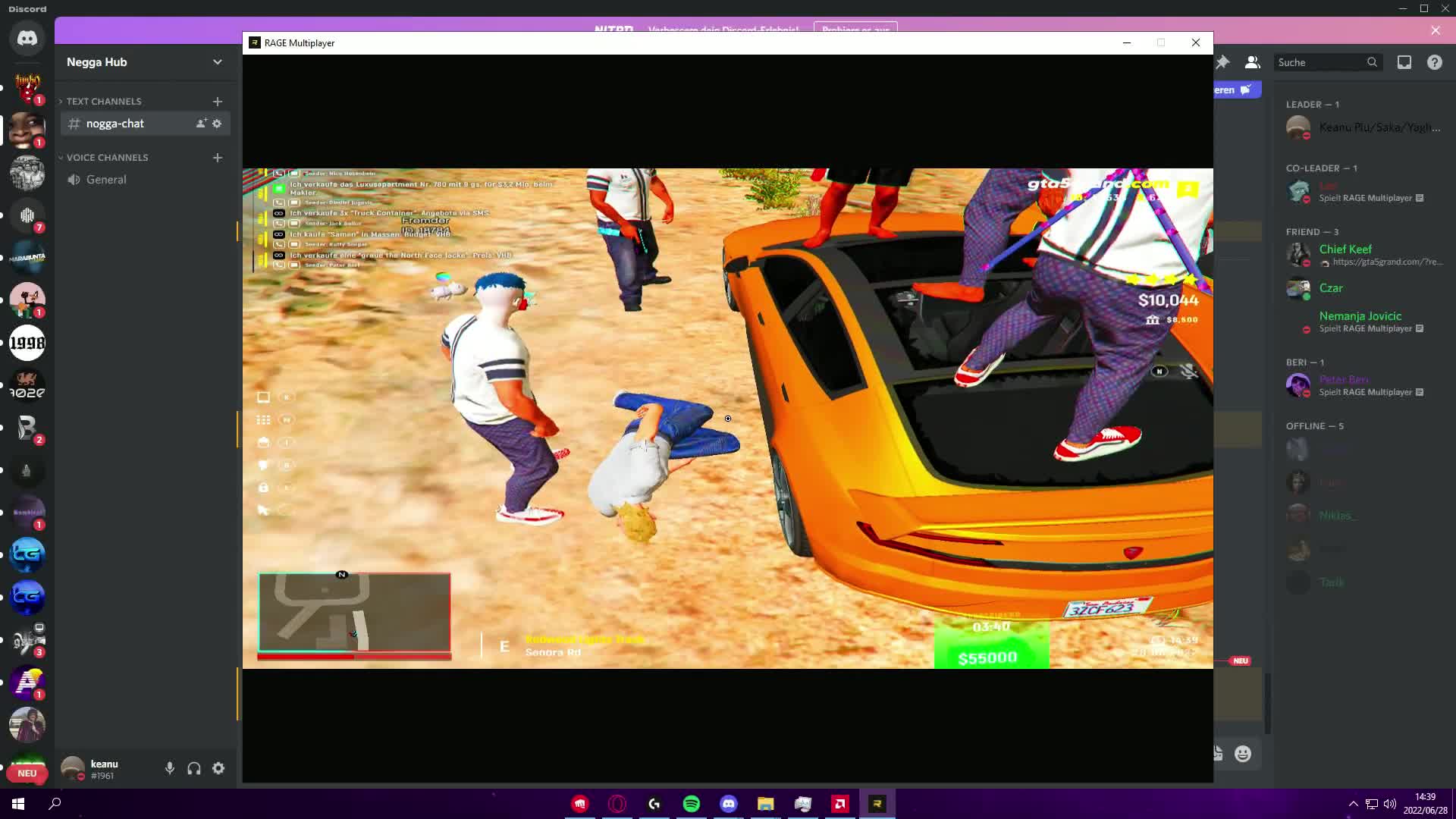Viewport: 1456px width, 819px height.
Task: Open the Discord inbox
Action: [1405, 62]
